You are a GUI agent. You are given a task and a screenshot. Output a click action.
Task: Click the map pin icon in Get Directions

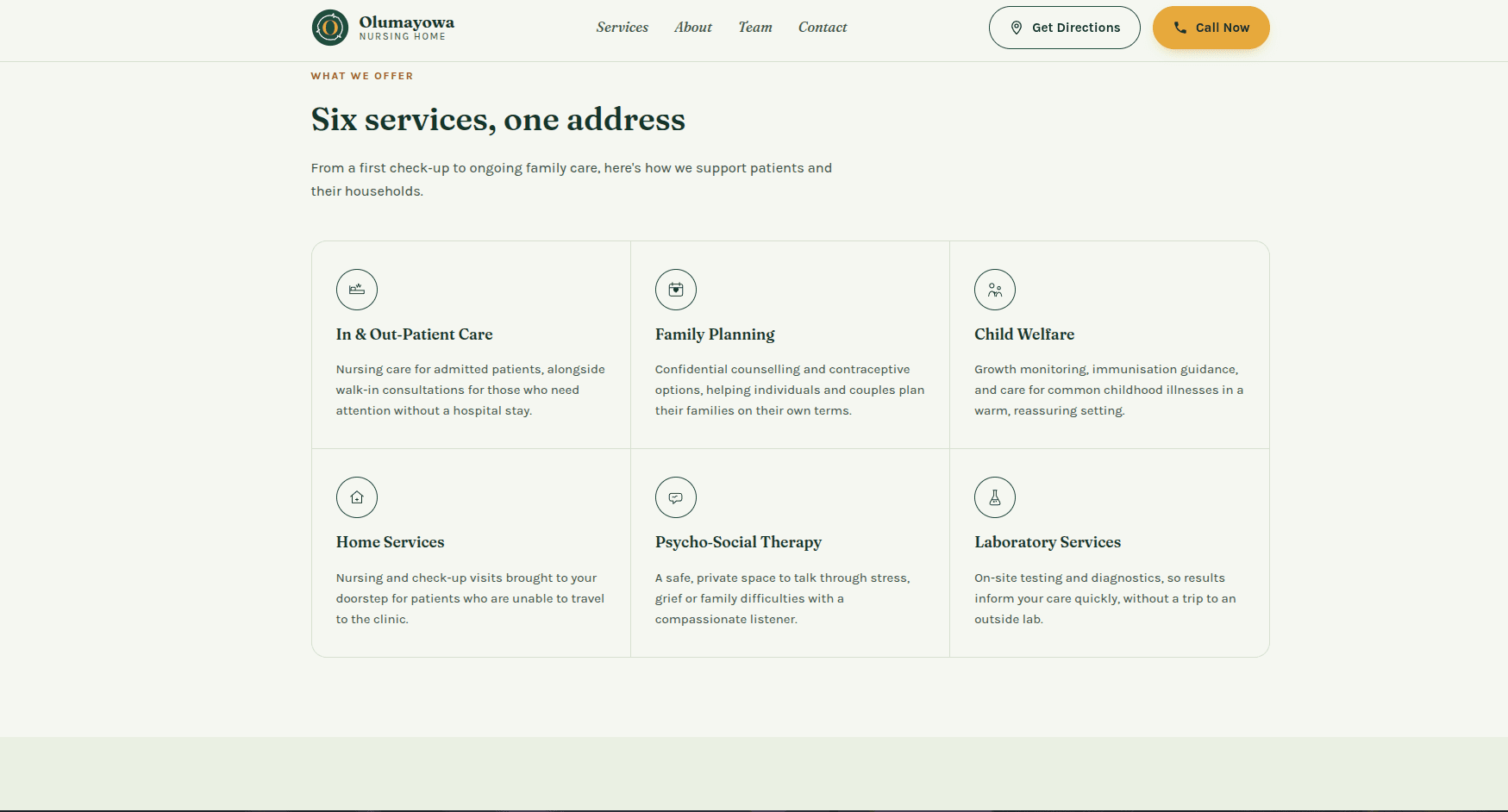1016,28
